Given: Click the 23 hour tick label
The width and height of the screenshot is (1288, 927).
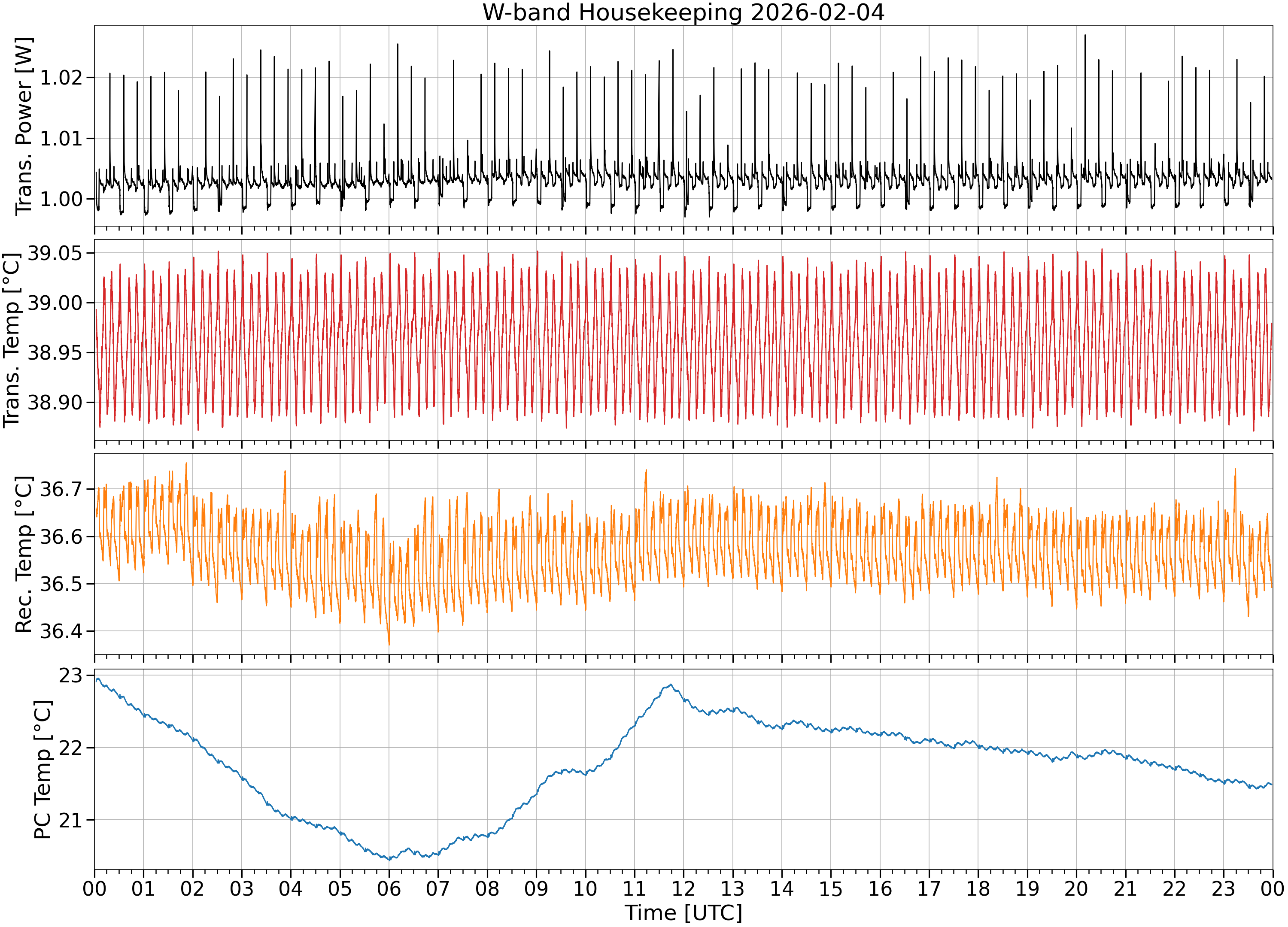Looking at the screenshot, I should click(1223, 888).
